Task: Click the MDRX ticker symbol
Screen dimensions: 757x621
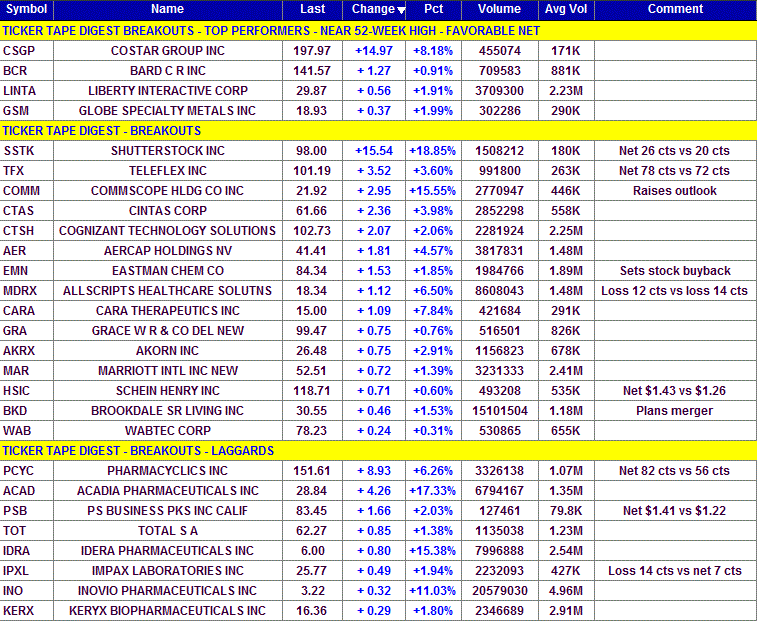Action: tap(20, 291)
